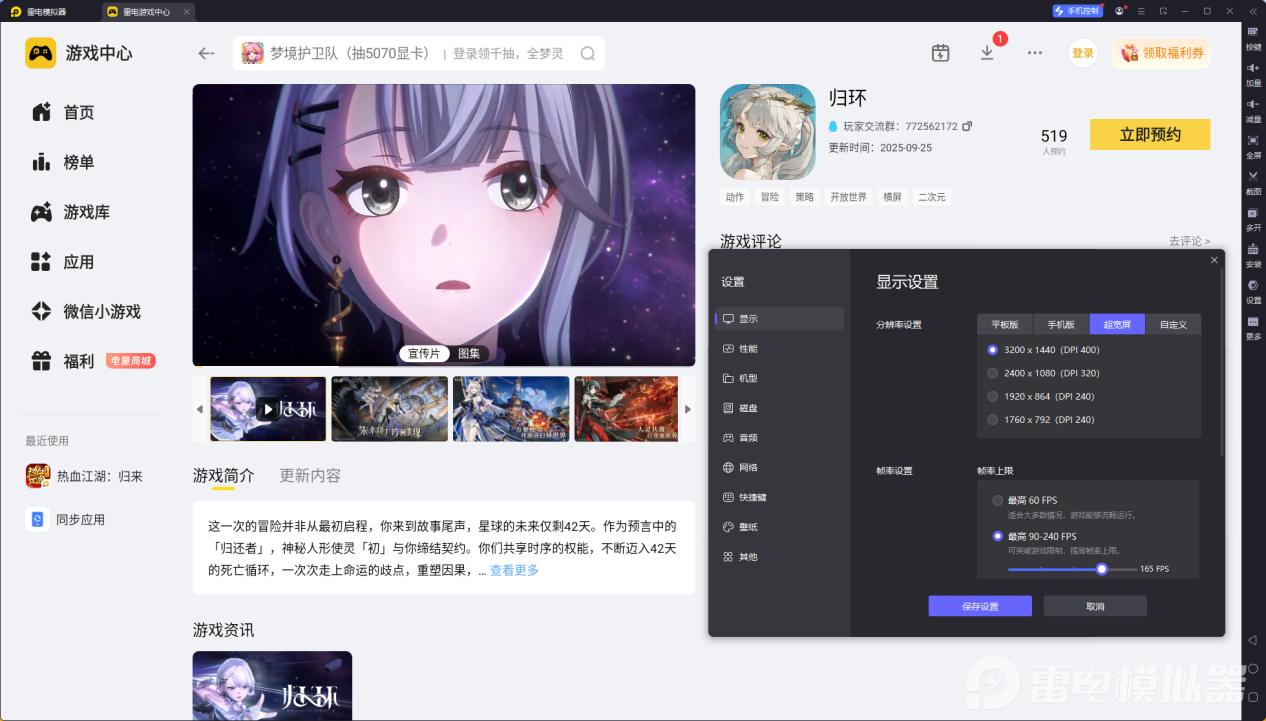Toggle 全屏 fullscreen from the right sidebar
Screen dimensions: 1266x721
click(x=1253, y=145)
